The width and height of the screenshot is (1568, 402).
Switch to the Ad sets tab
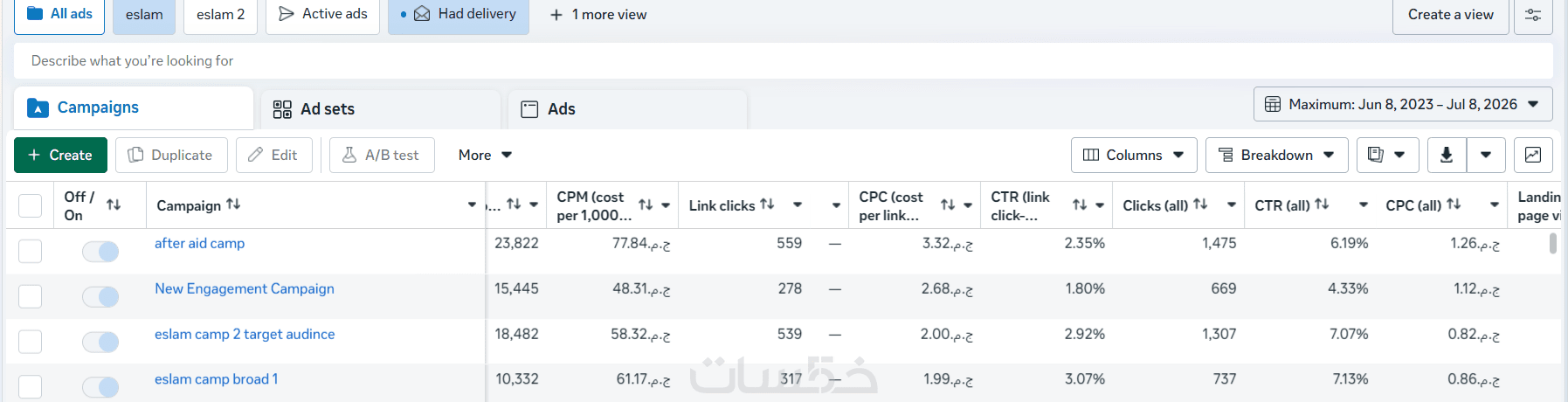coord(381,109)
